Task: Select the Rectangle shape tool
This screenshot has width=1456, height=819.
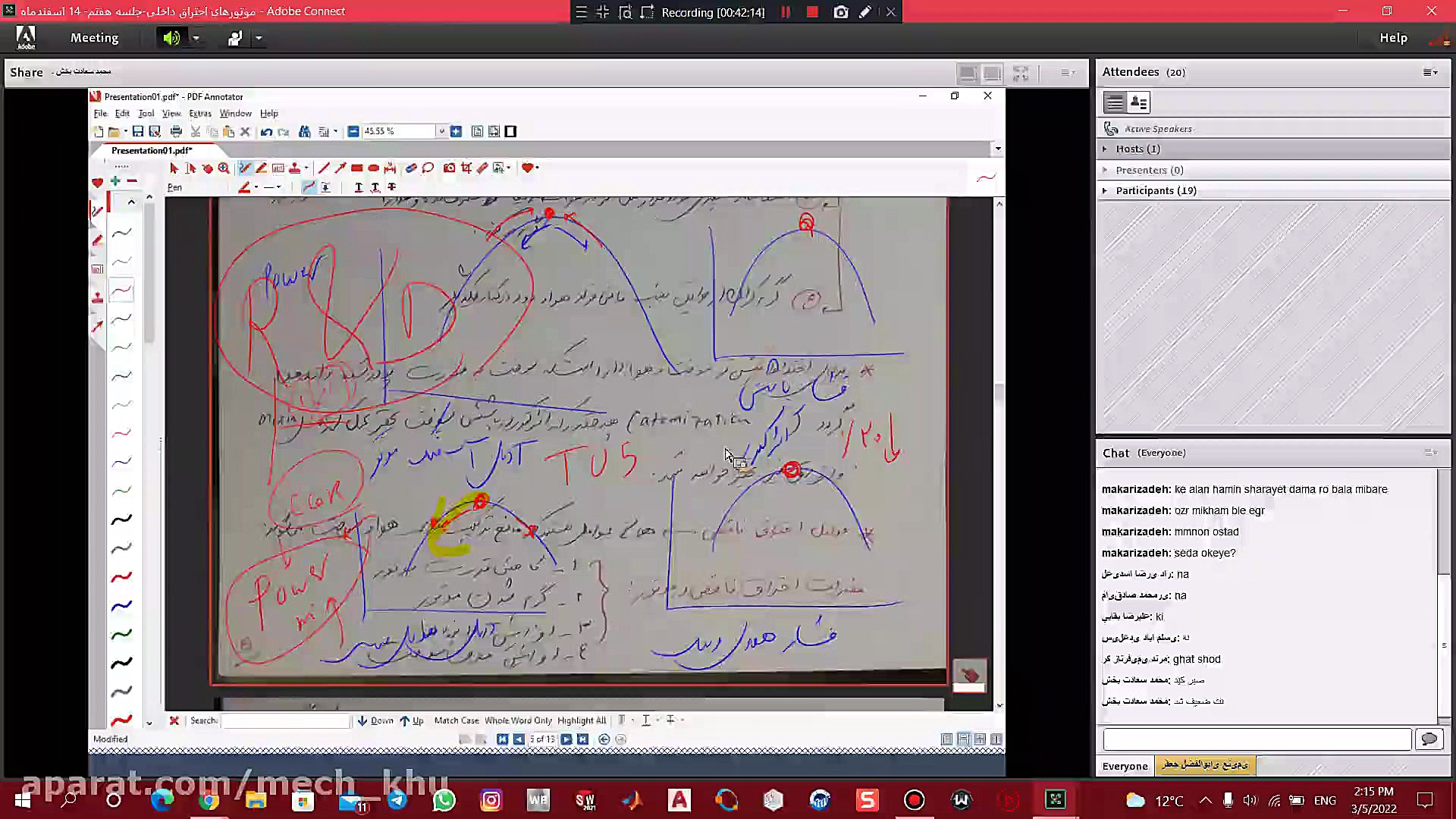Action: point(356,168)
